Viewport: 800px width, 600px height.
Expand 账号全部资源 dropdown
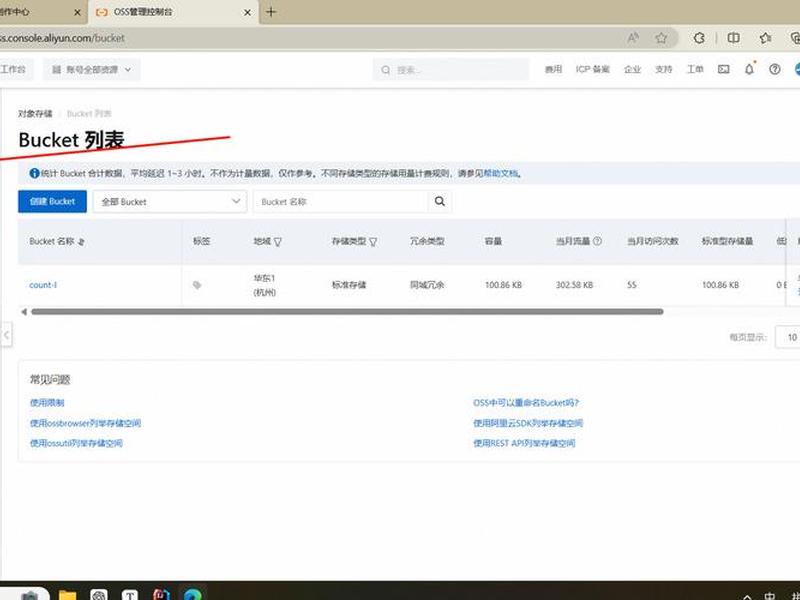[x=92, y=69]
